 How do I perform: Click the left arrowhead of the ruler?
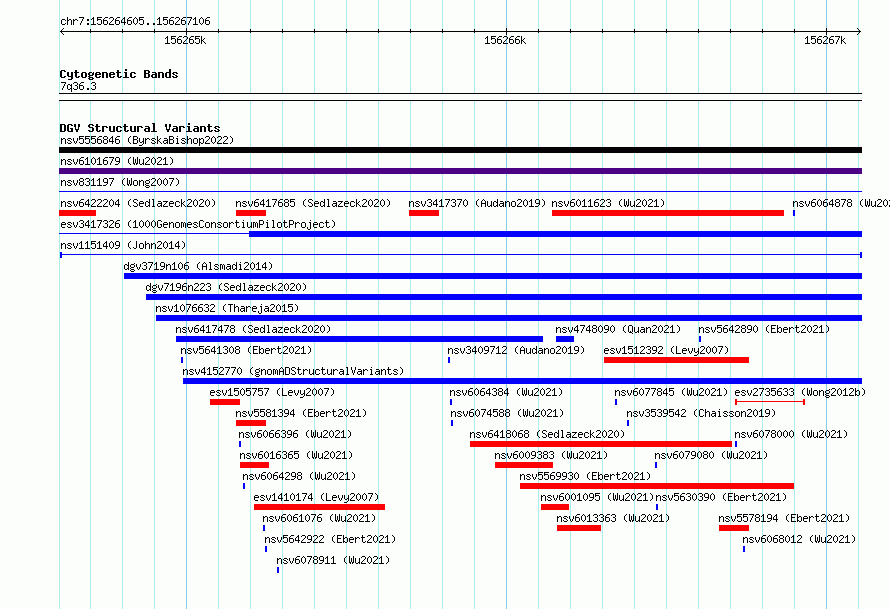click(62, 31)
